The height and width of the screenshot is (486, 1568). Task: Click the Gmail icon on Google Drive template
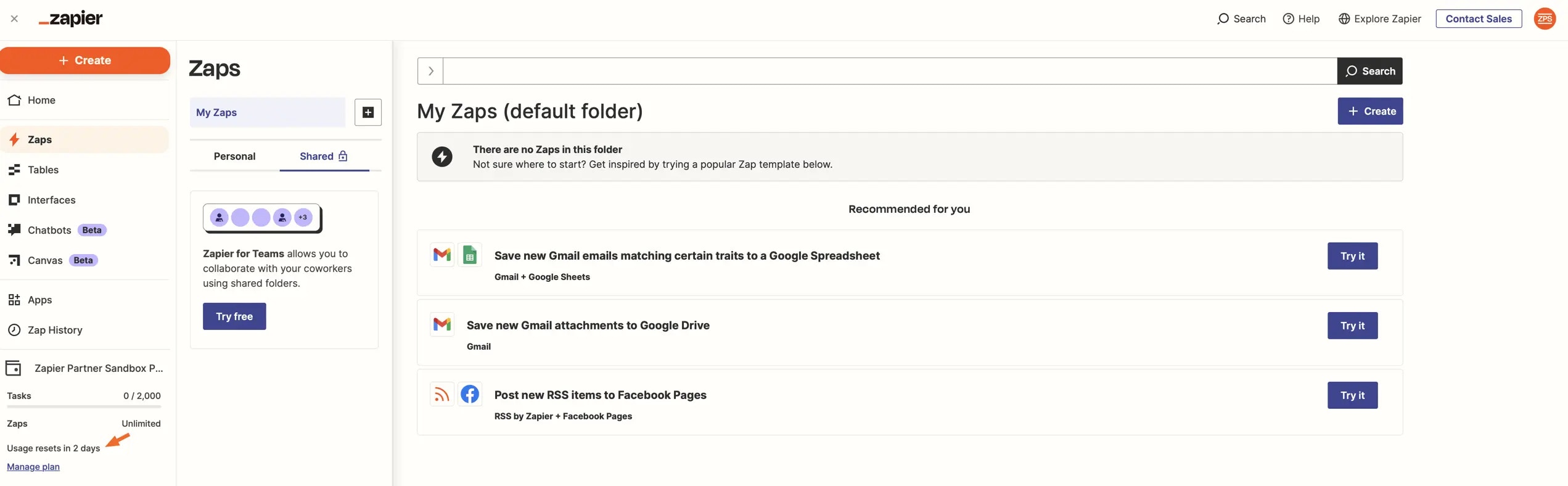click(442, 324)
